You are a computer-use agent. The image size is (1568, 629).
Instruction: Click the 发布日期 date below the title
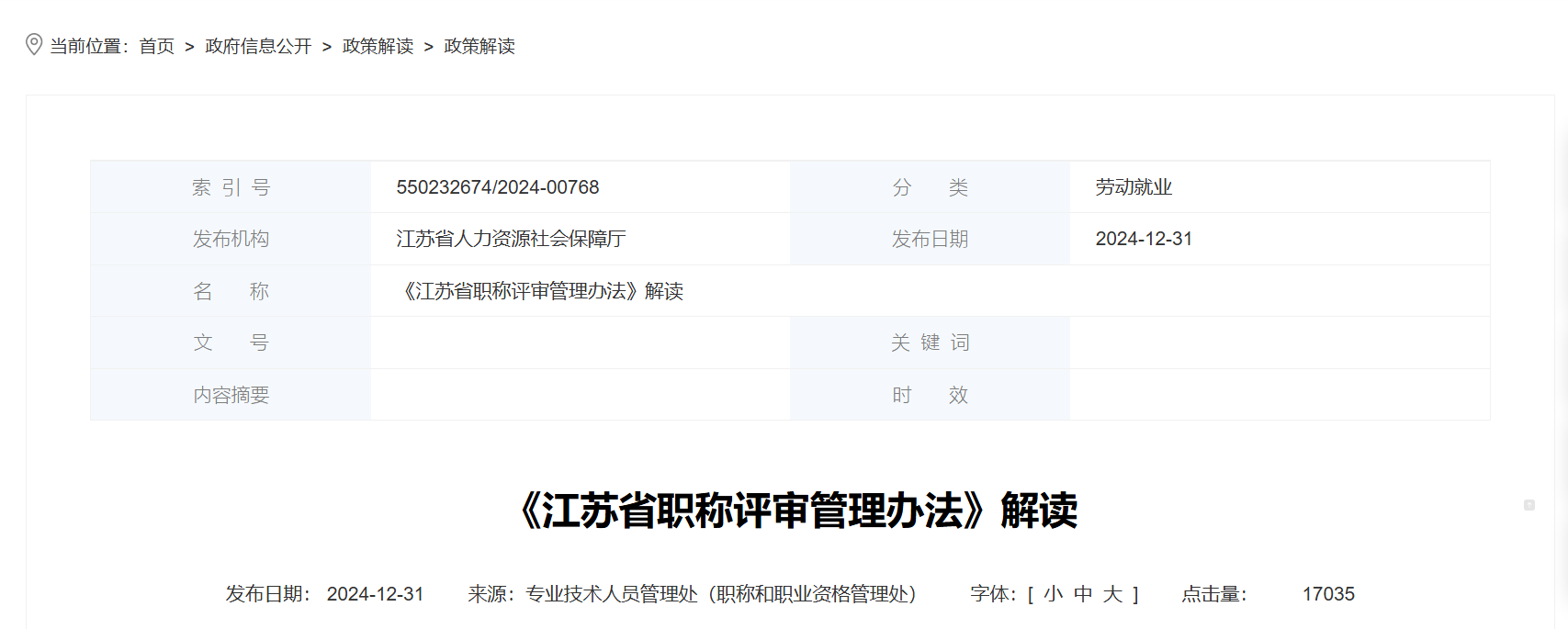pos(375,594)
